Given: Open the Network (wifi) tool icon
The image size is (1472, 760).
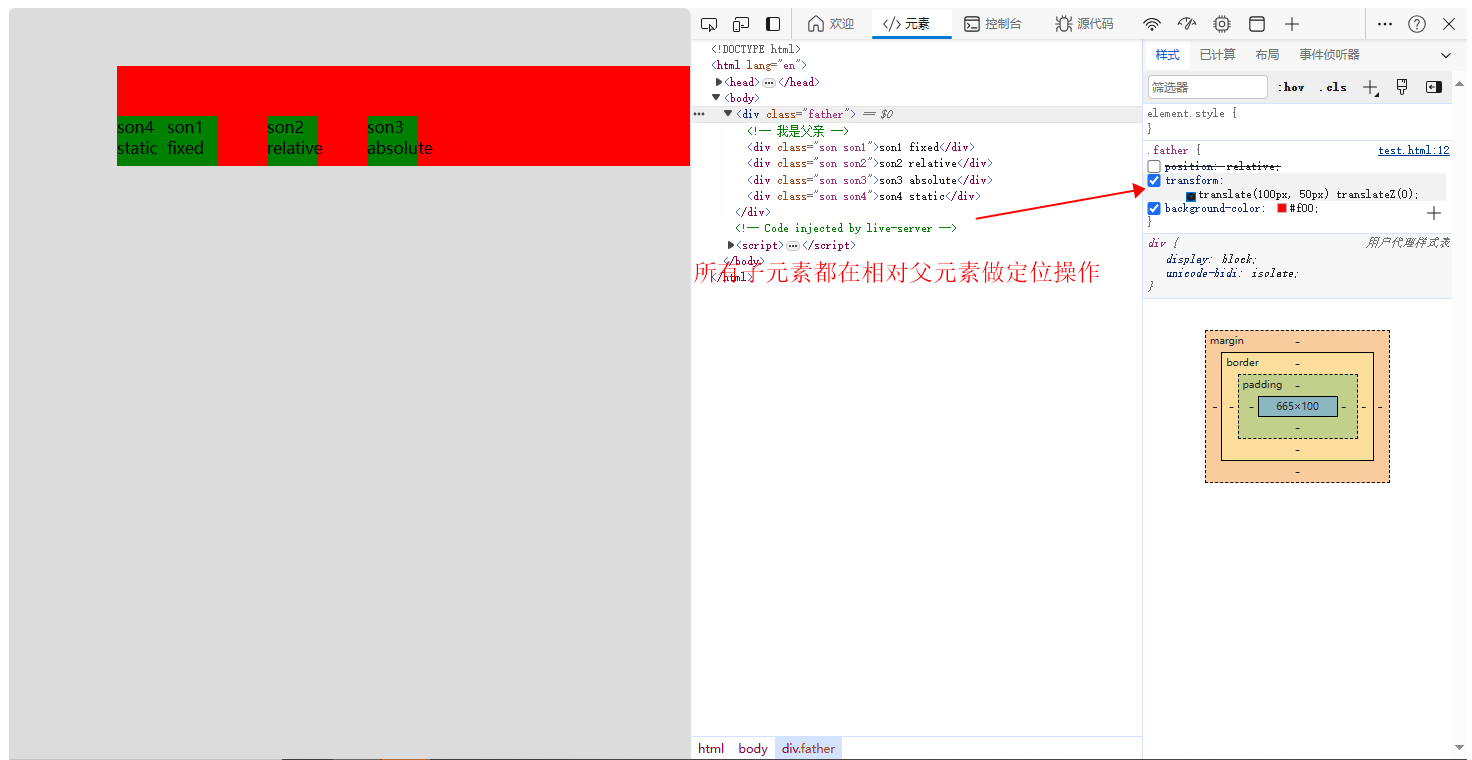Looking at the screenshot, I should pos(1152,24).
